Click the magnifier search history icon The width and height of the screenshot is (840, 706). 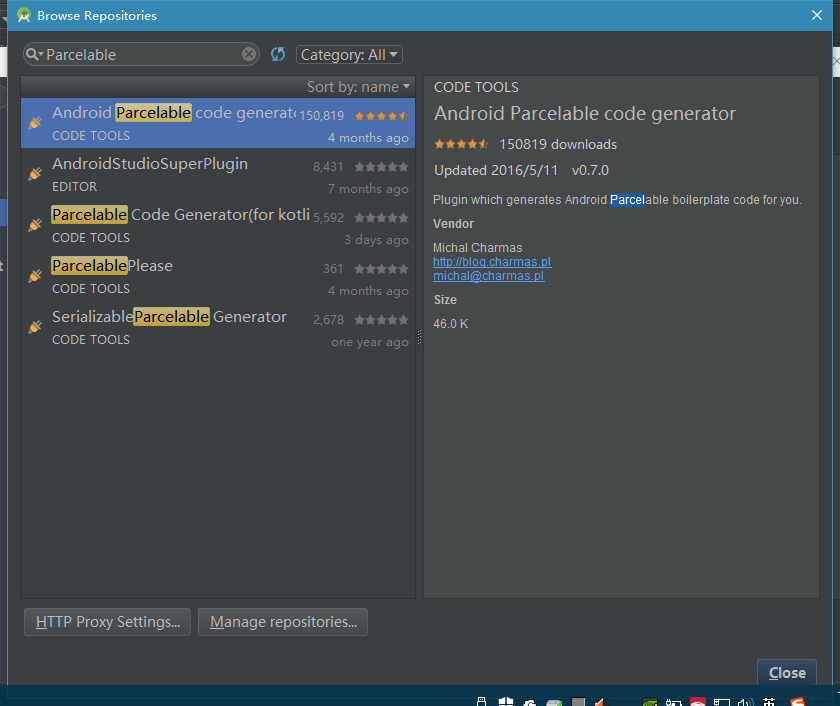point(34,55)
